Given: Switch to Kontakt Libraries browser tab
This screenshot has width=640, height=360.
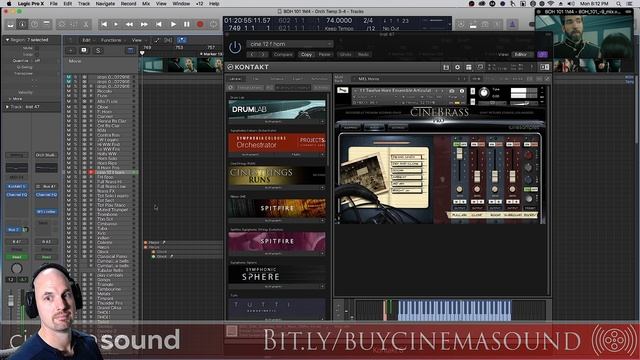Looking at the screenshot, I should pos(236,79).
